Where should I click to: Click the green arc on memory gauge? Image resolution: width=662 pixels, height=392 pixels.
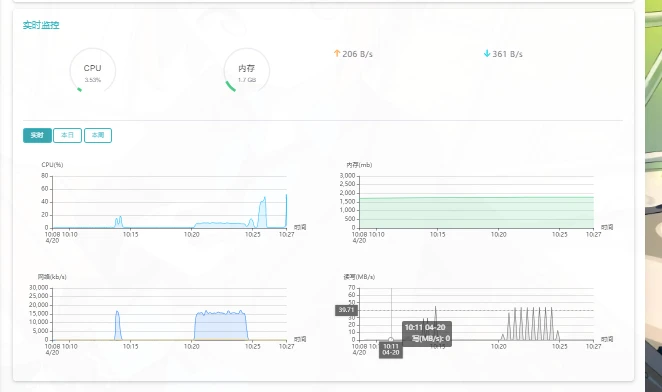point(230,86)
